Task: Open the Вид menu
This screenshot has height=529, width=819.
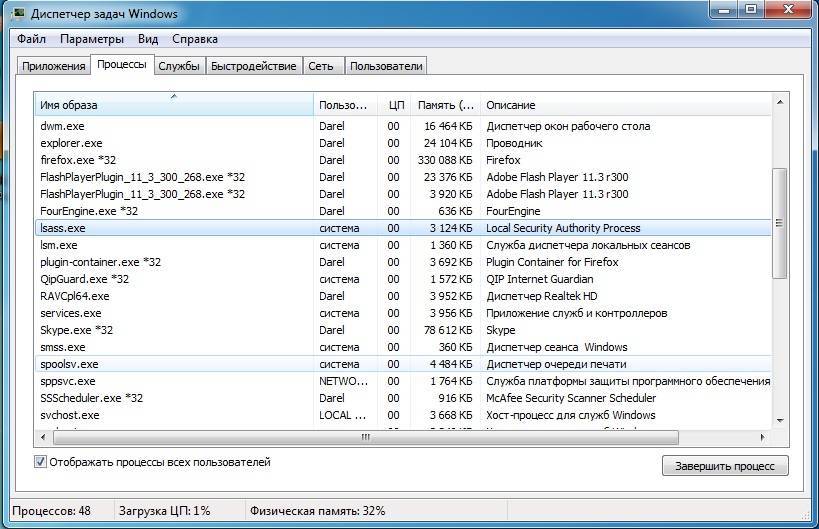Action: tap(148, 39)
